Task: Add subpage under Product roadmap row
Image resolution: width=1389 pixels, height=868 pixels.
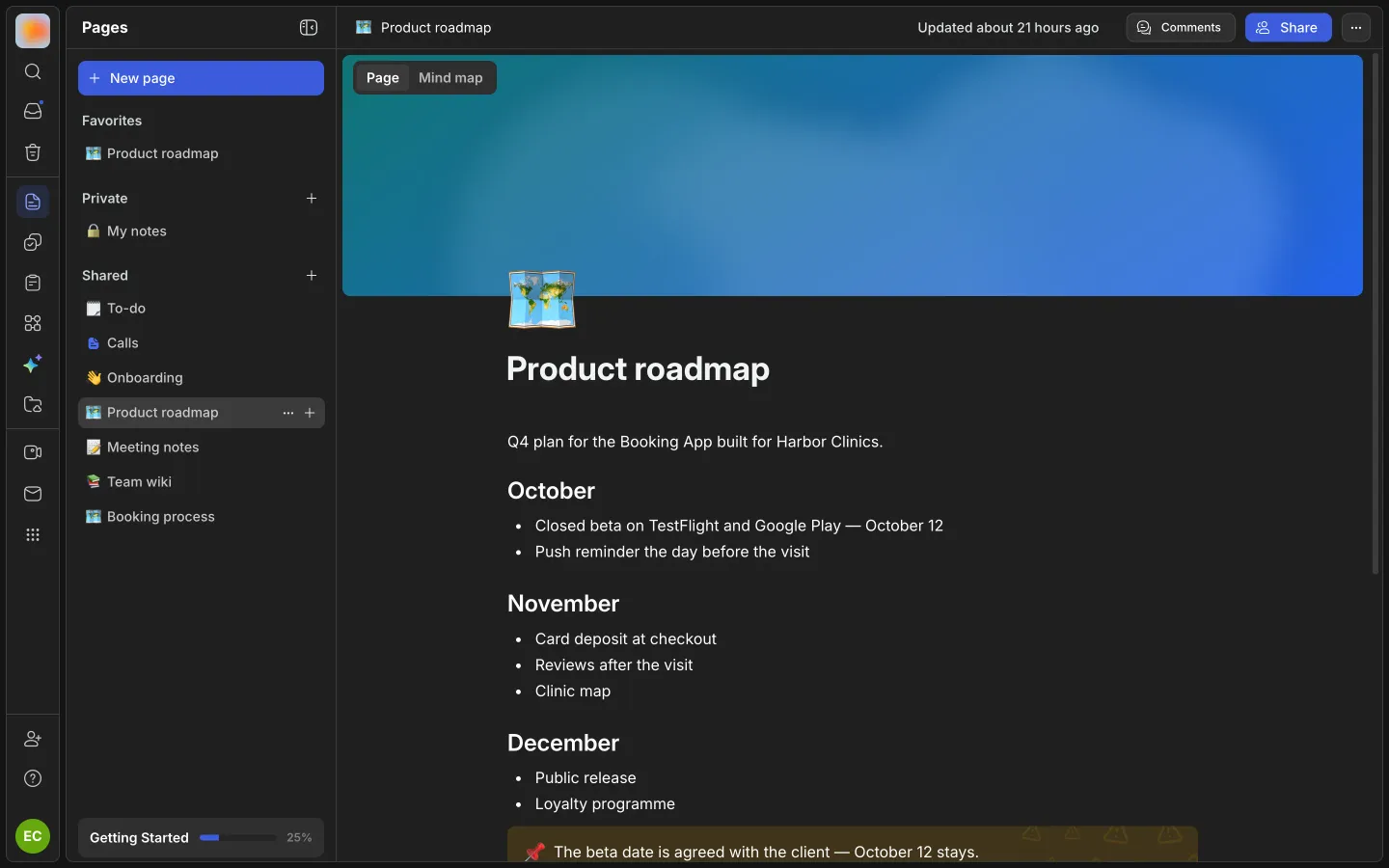Action: tap(310, 413)
